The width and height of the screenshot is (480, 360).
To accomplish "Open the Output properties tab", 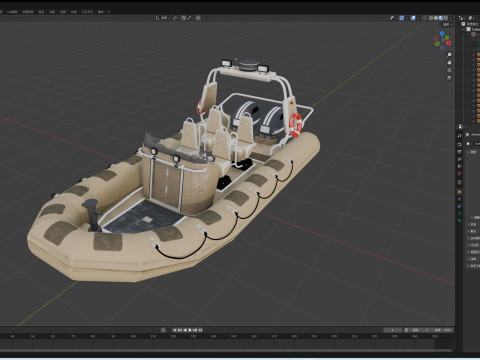I will [459, 152].
